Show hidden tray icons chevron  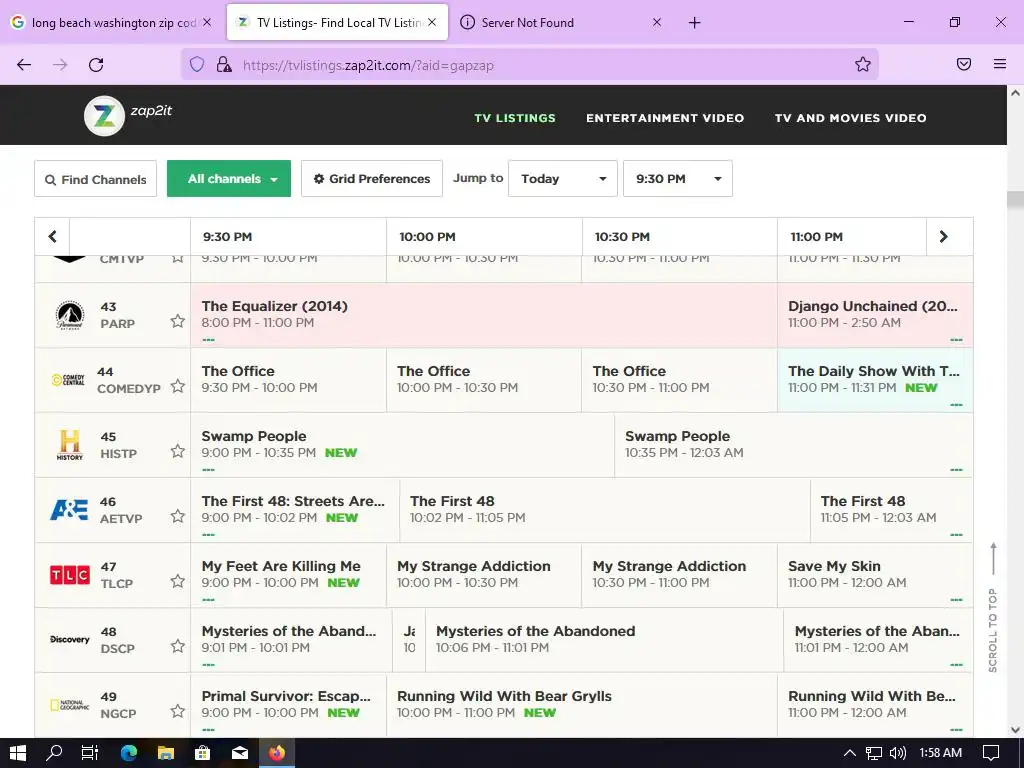click(850, 753)
